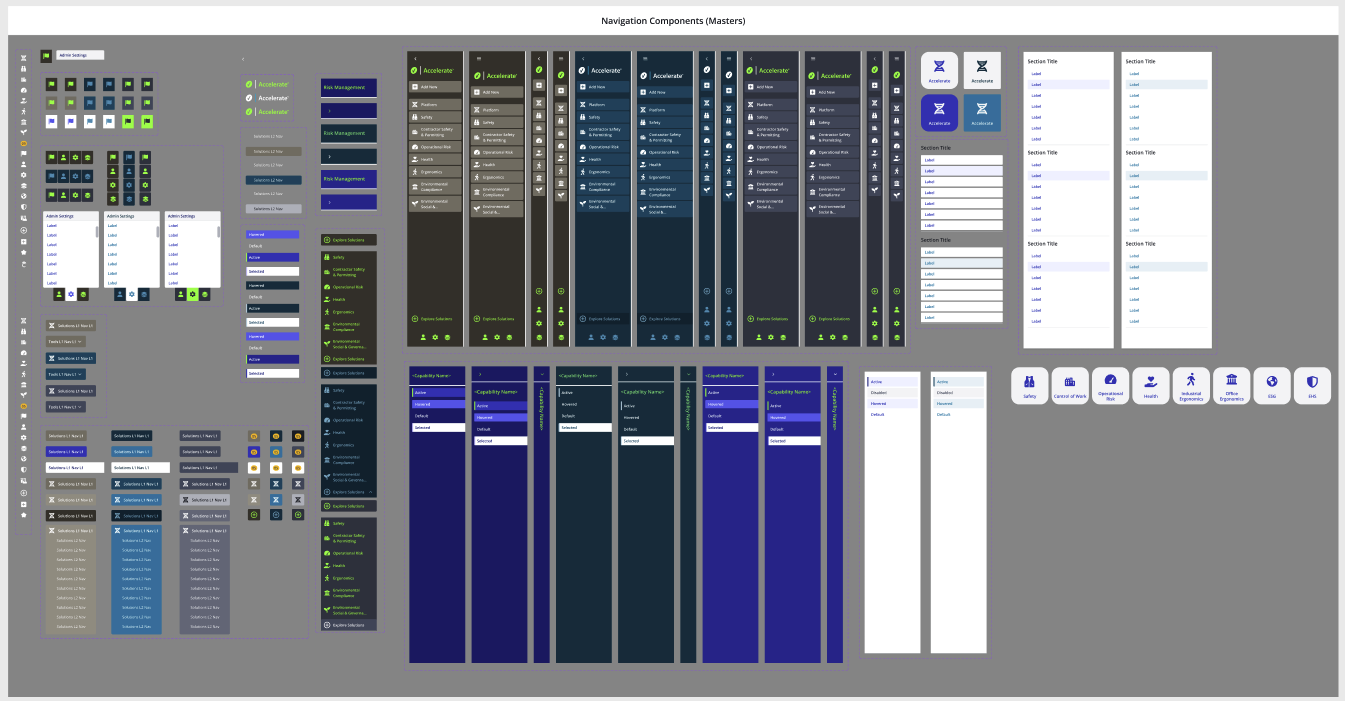Click the Accelerate logo in leftmost brown sidebar
1345x701 pixels.
pos(432,71)
